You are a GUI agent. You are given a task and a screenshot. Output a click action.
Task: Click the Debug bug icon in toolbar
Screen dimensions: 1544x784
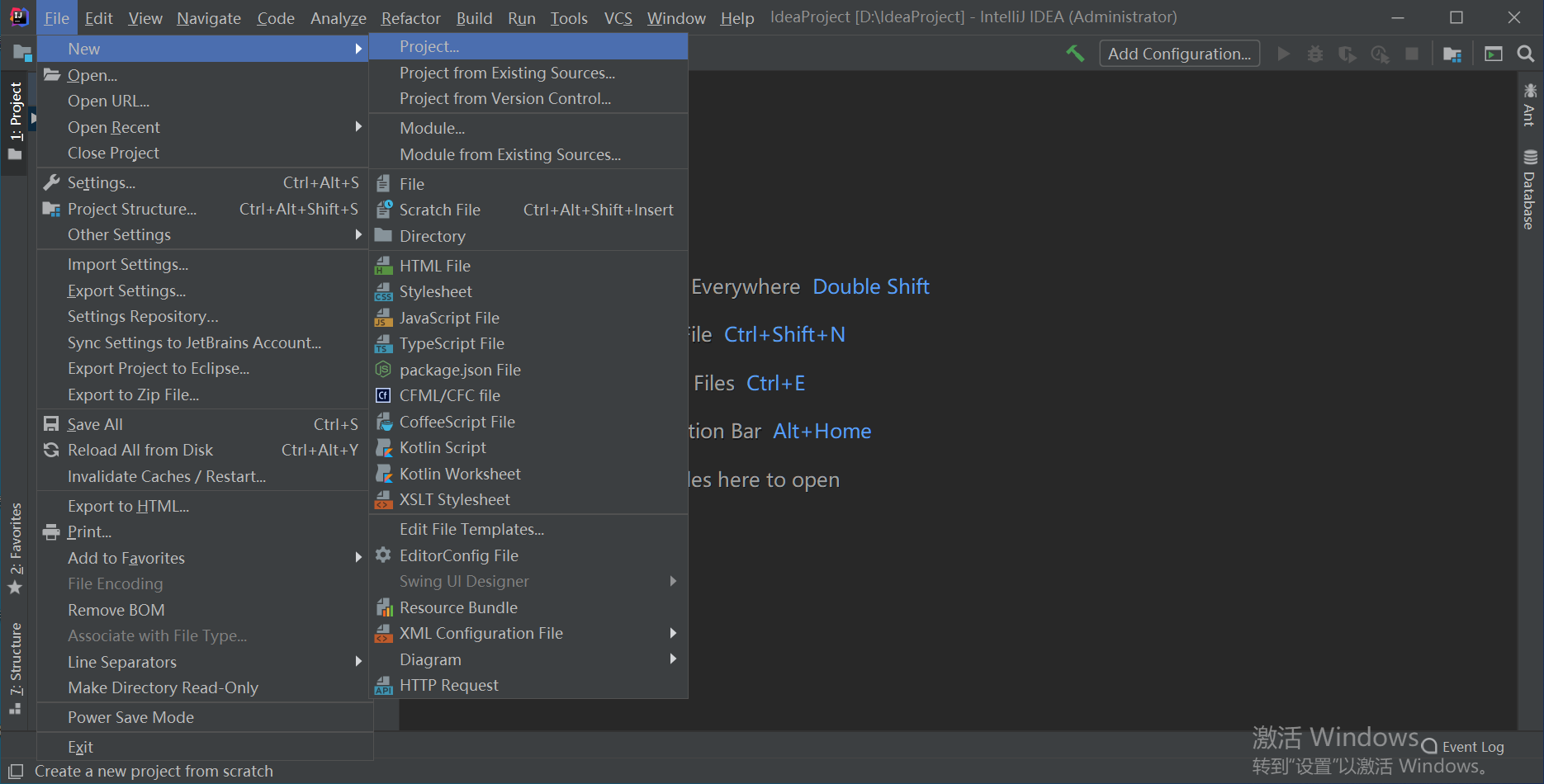click(x=1315, y=54)
